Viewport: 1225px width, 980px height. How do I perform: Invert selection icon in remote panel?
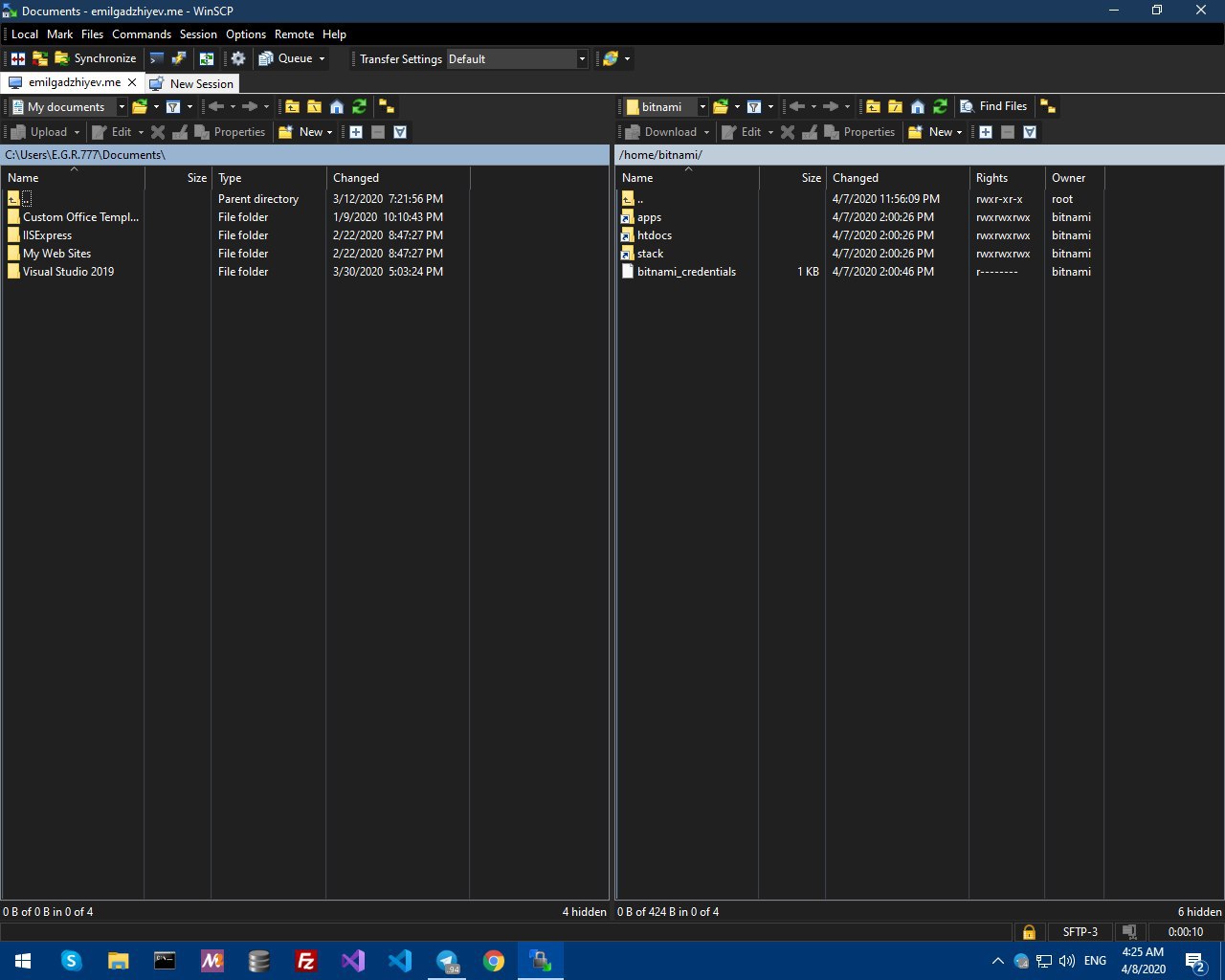point(1030,132)
